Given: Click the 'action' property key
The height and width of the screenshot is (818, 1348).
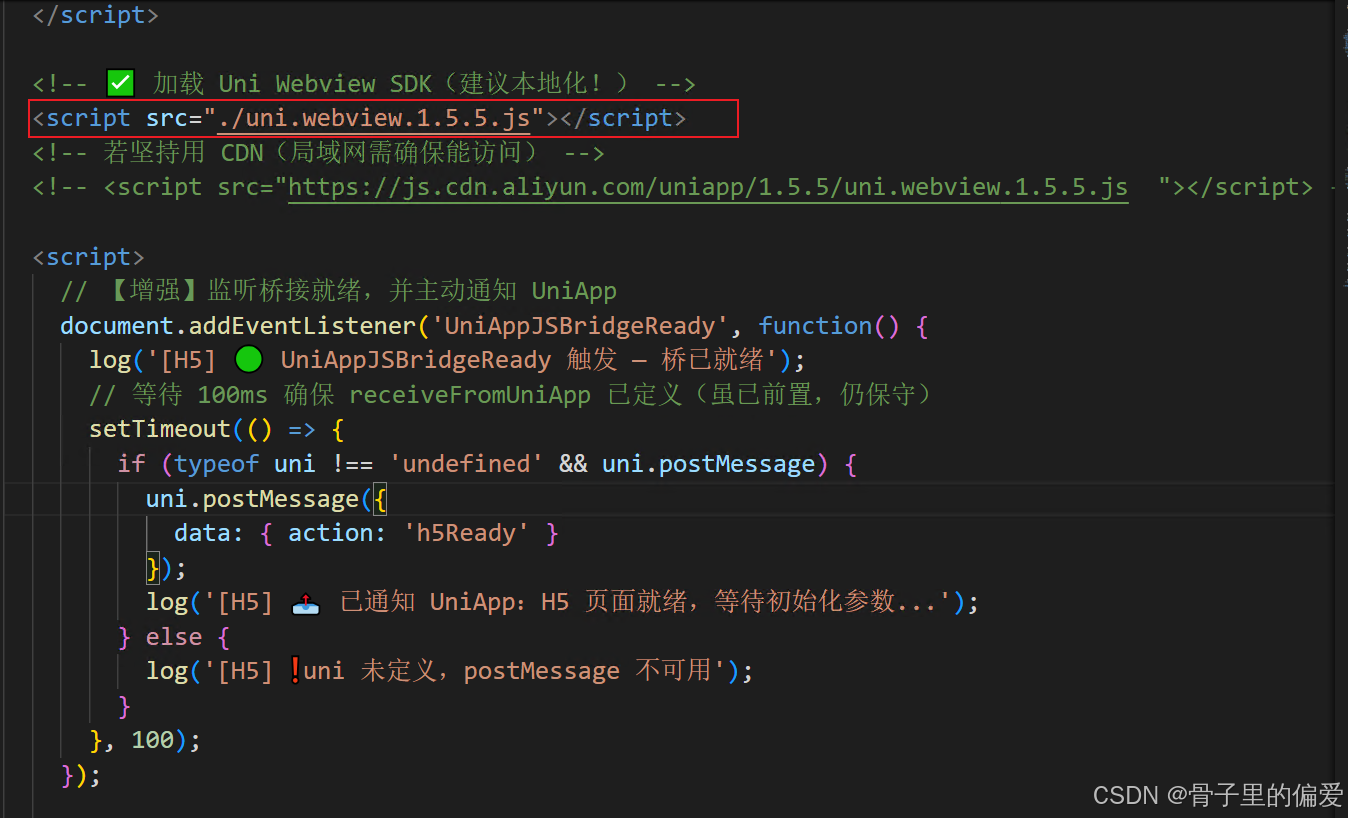Looking at the screenshot, I should coord(331,533).
